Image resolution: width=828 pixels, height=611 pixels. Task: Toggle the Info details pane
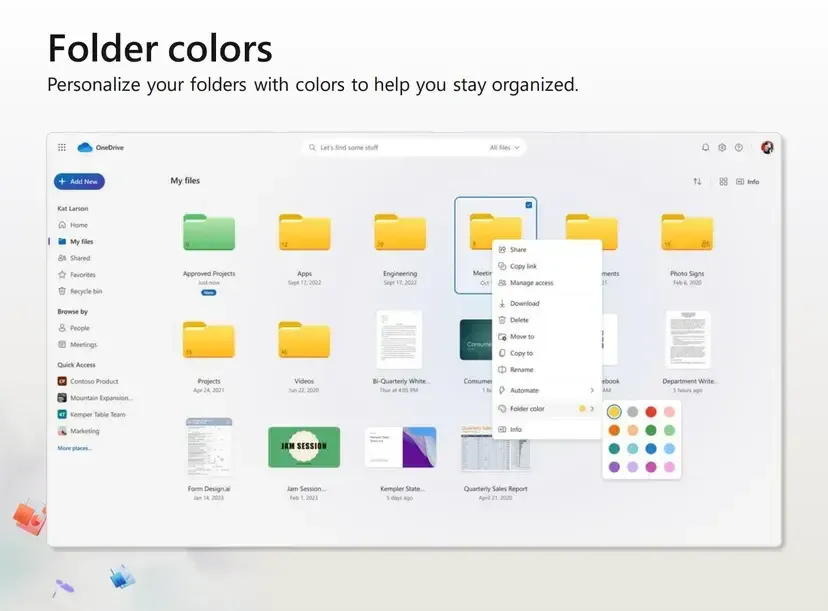tap(748, 182)
